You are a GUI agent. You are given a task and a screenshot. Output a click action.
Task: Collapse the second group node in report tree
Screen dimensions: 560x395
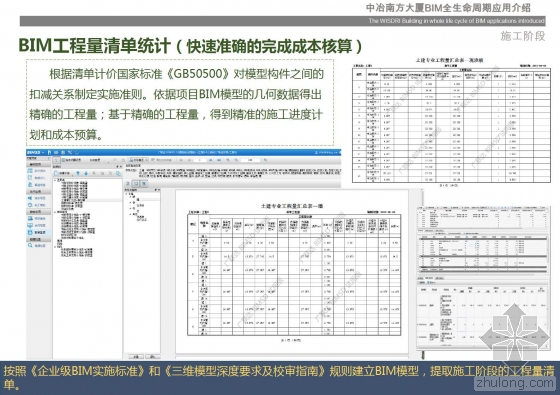[55, 212]
